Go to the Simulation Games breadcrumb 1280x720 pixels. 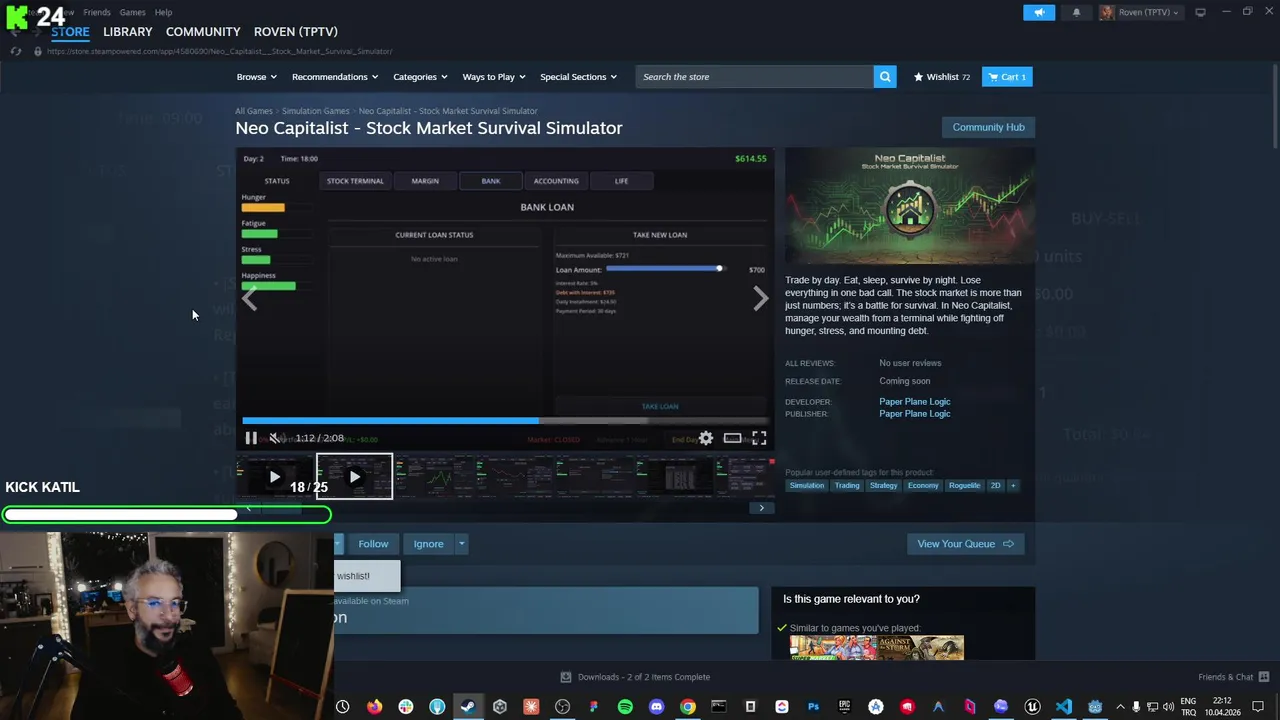coord(315,111)
